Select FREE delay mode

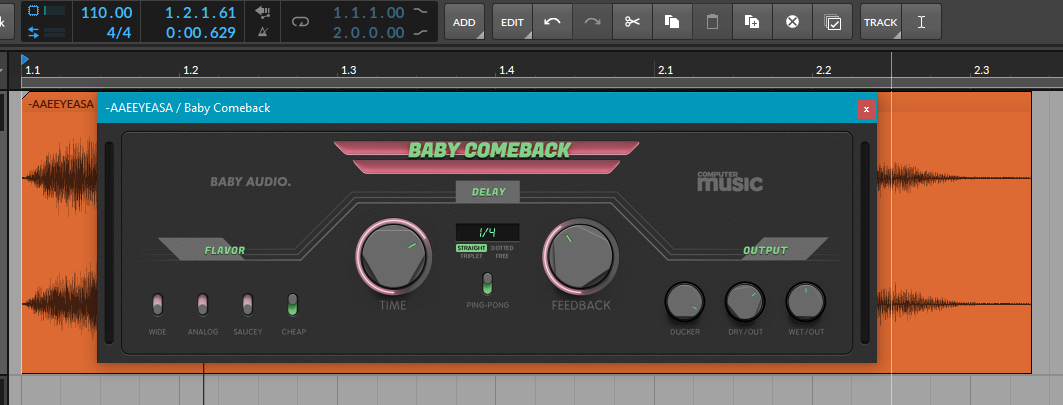[502, 256]
